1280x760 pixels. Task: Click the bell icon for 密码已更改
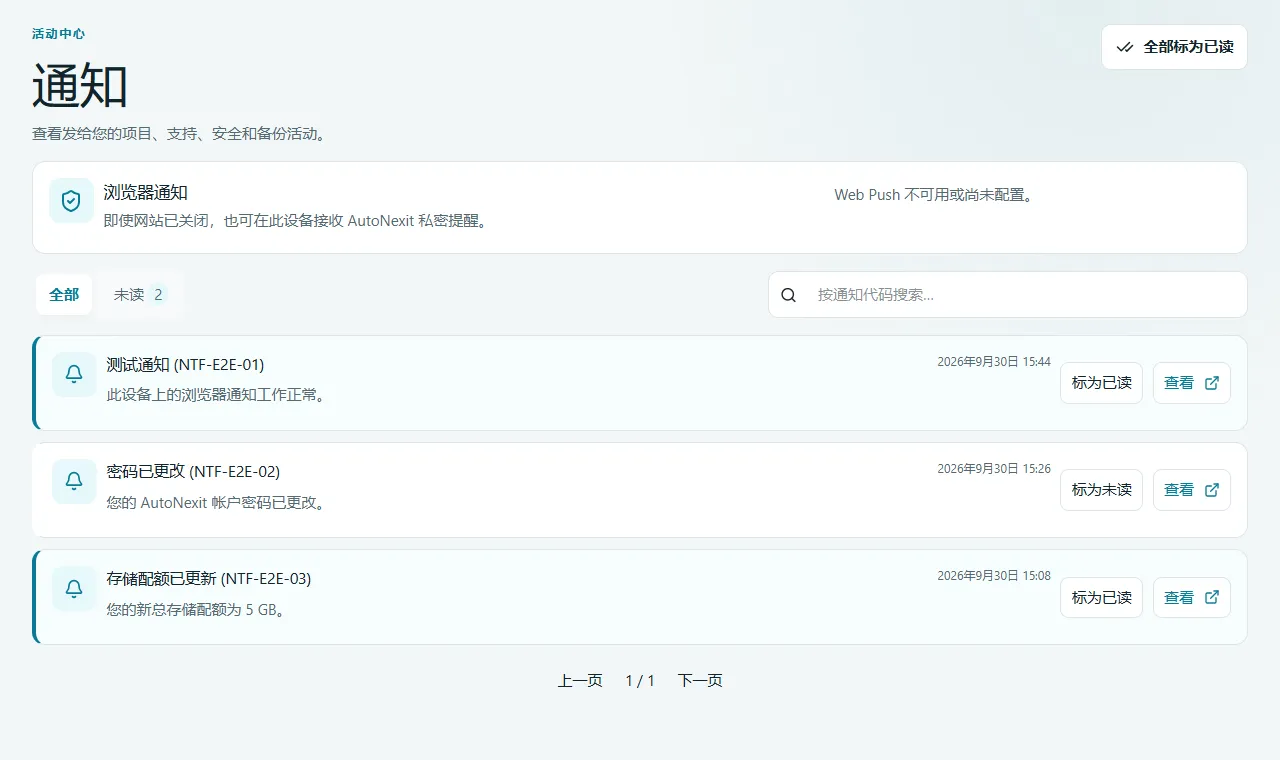(74, 481)
